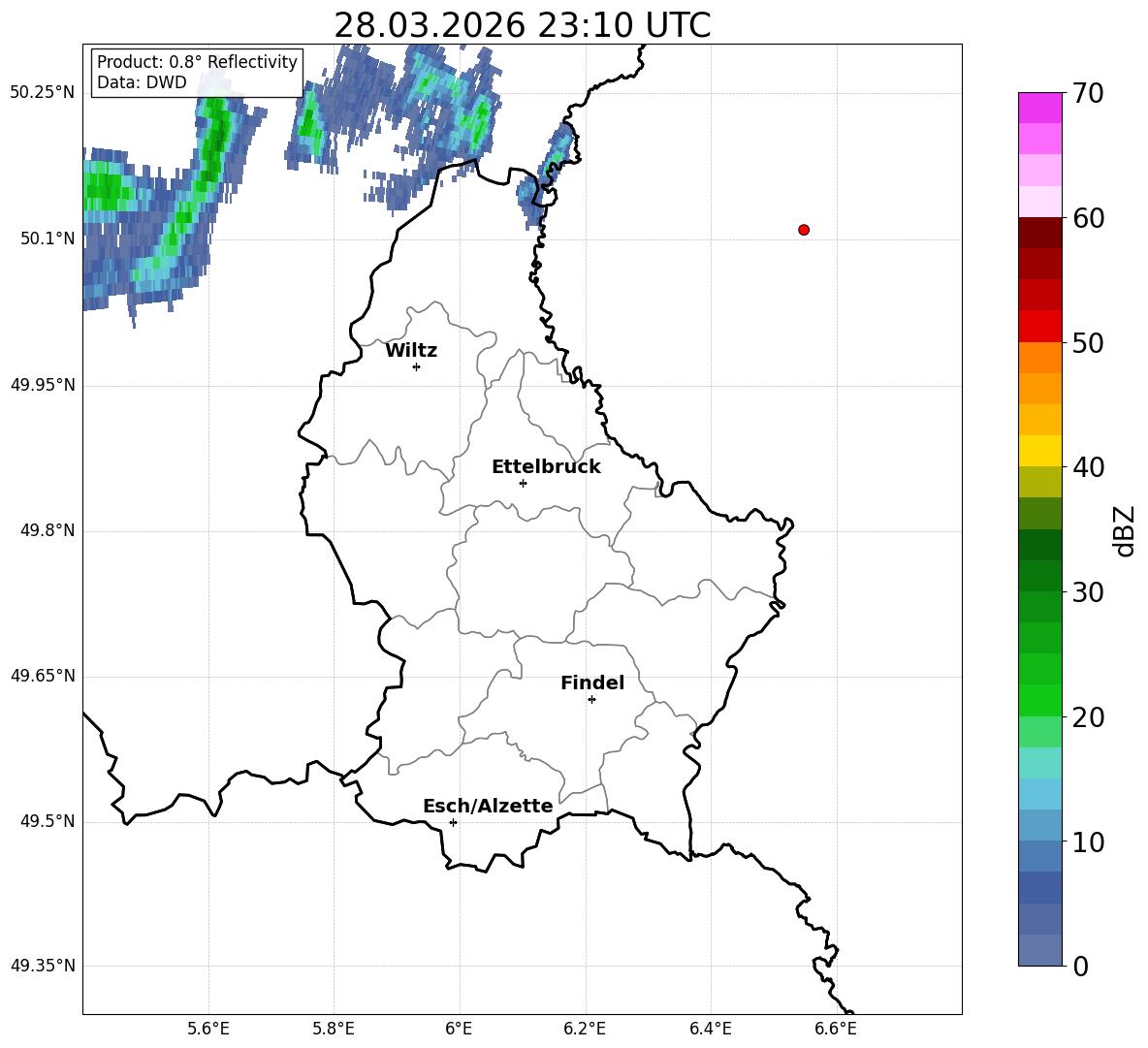This screenshot has height=1048, width=1148.
Task: Click the 50.1°N latitude label
Action: 48,239
